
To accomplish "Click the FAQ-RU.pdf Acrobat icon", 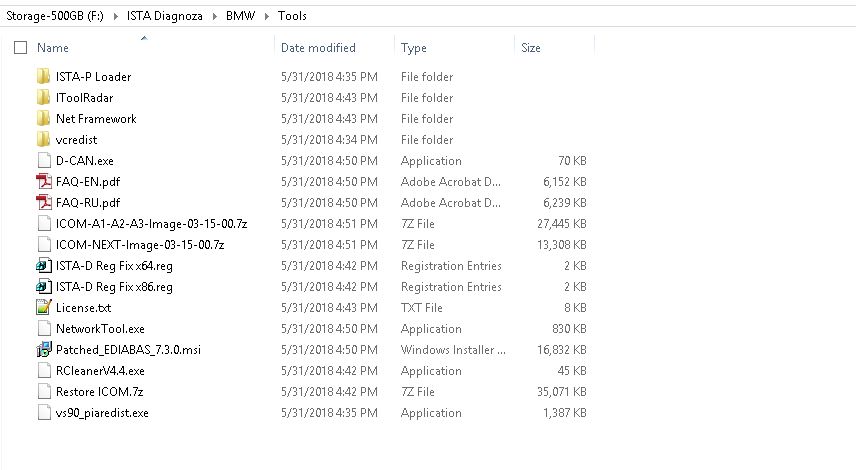I will [x=43, y=203].
